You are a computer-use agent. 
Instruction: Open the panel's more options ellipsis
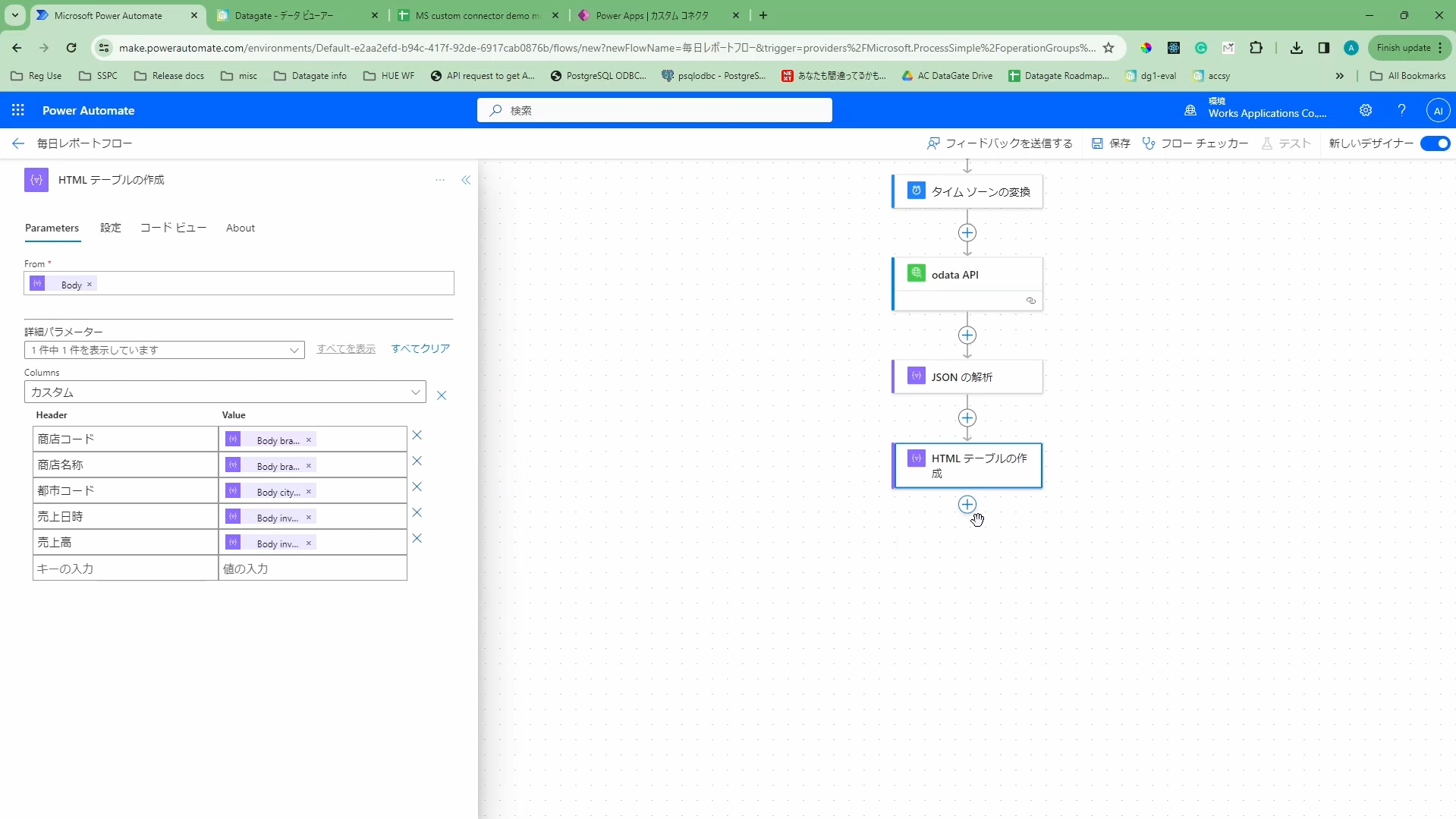pos(440,180)
